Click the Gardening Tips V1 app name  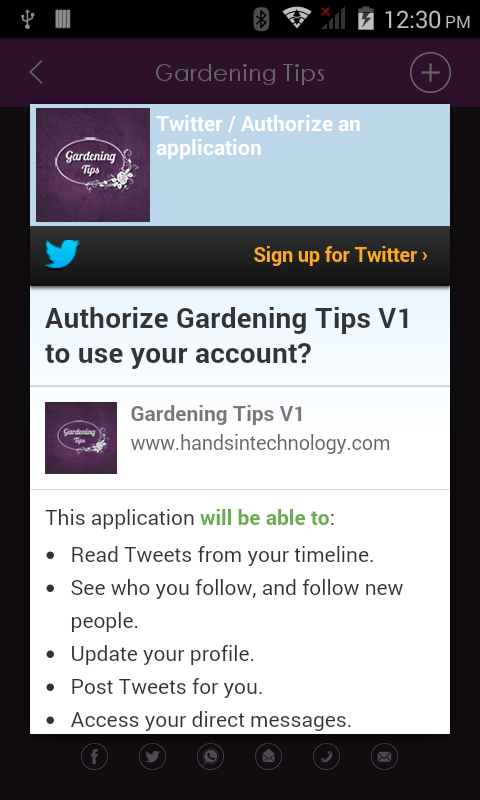(217, 414)
